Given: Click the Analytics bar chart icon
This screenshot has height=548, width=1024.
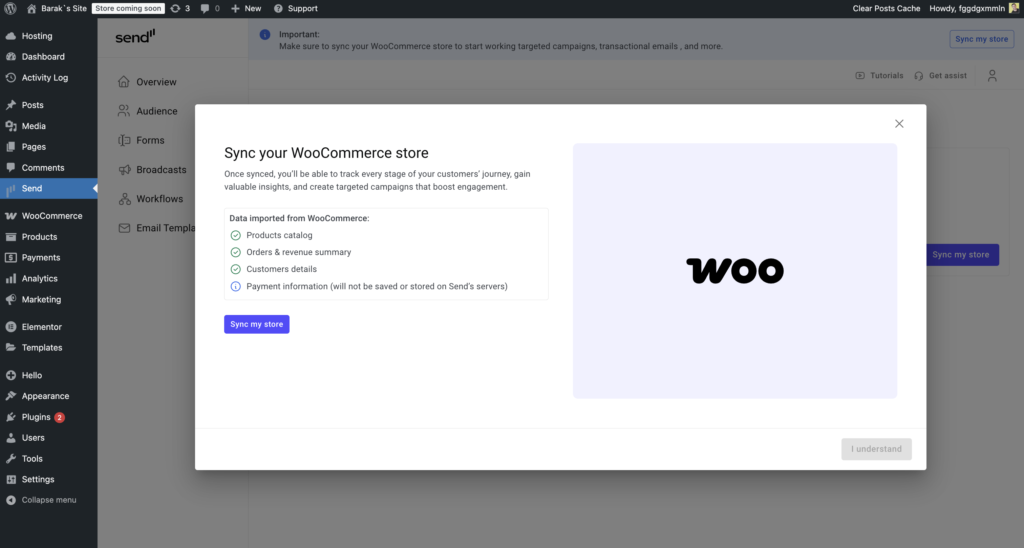Looking at the screenshot, I should click(11, 279).
